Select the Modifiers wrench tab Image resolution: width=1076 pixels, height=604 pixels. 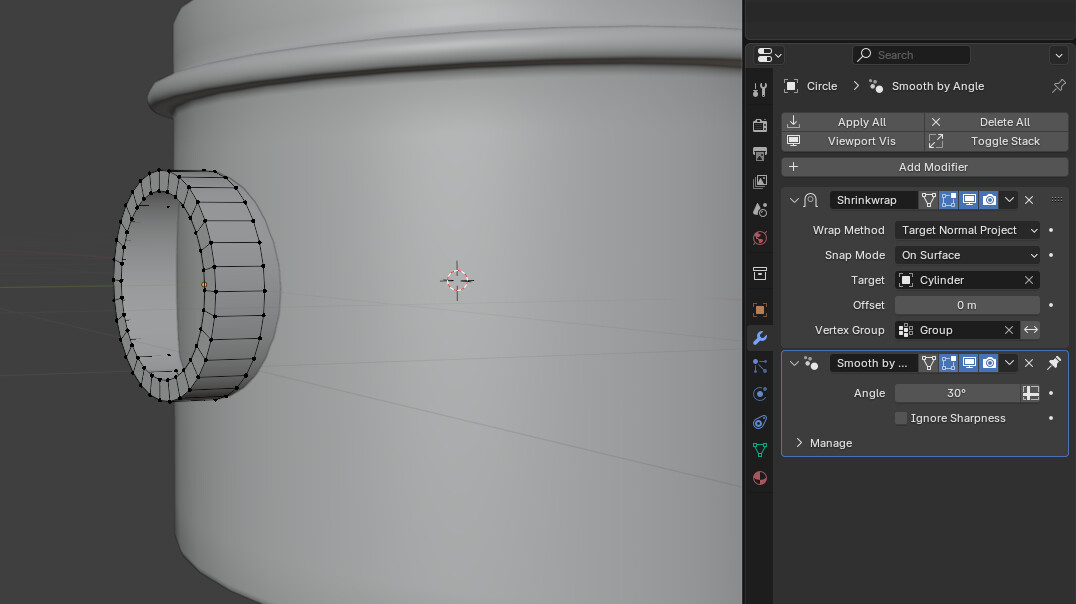760,338
